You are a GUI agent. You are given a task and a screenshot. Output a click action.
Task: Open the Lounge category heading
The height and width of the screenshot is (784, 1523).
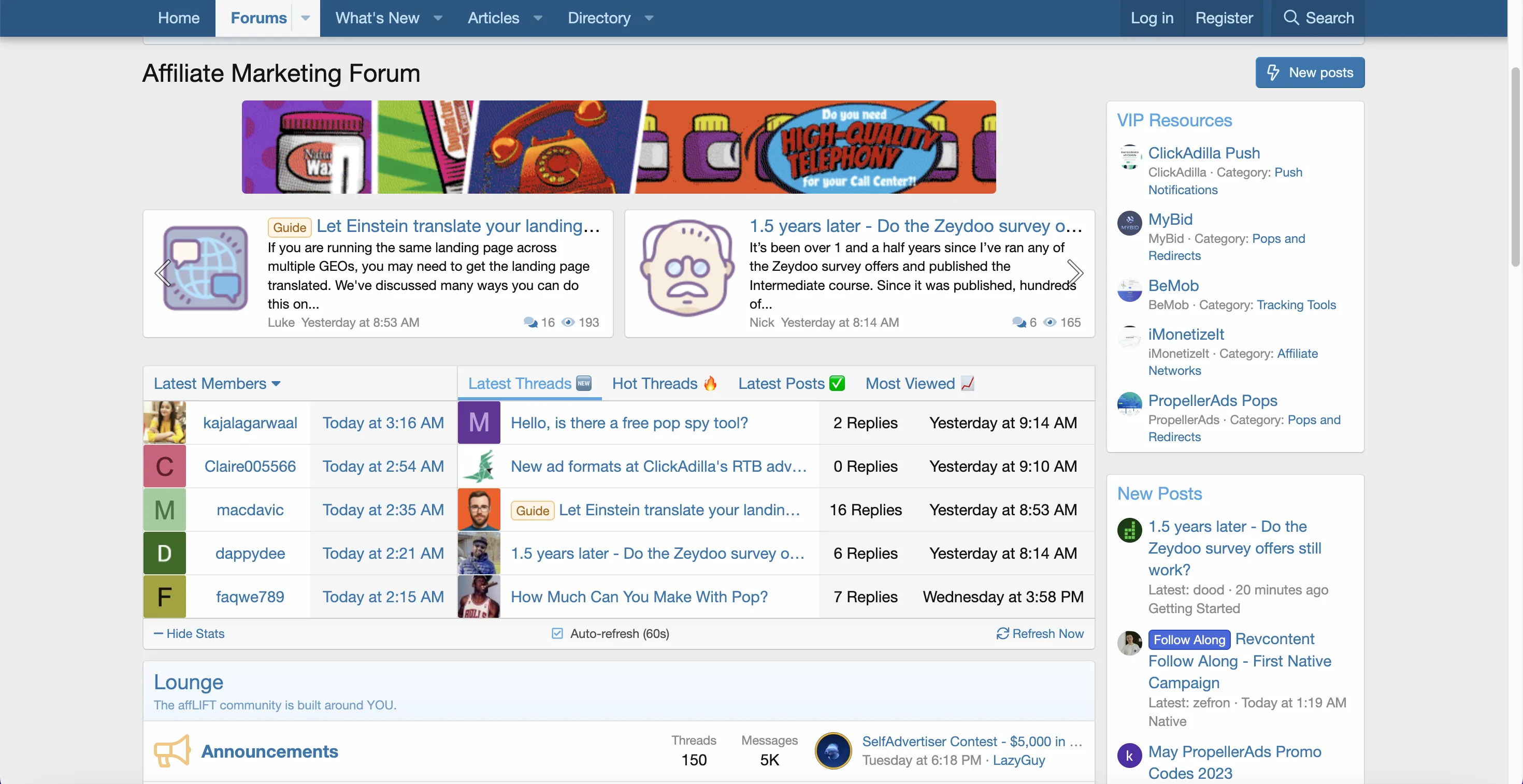(189, 682)
